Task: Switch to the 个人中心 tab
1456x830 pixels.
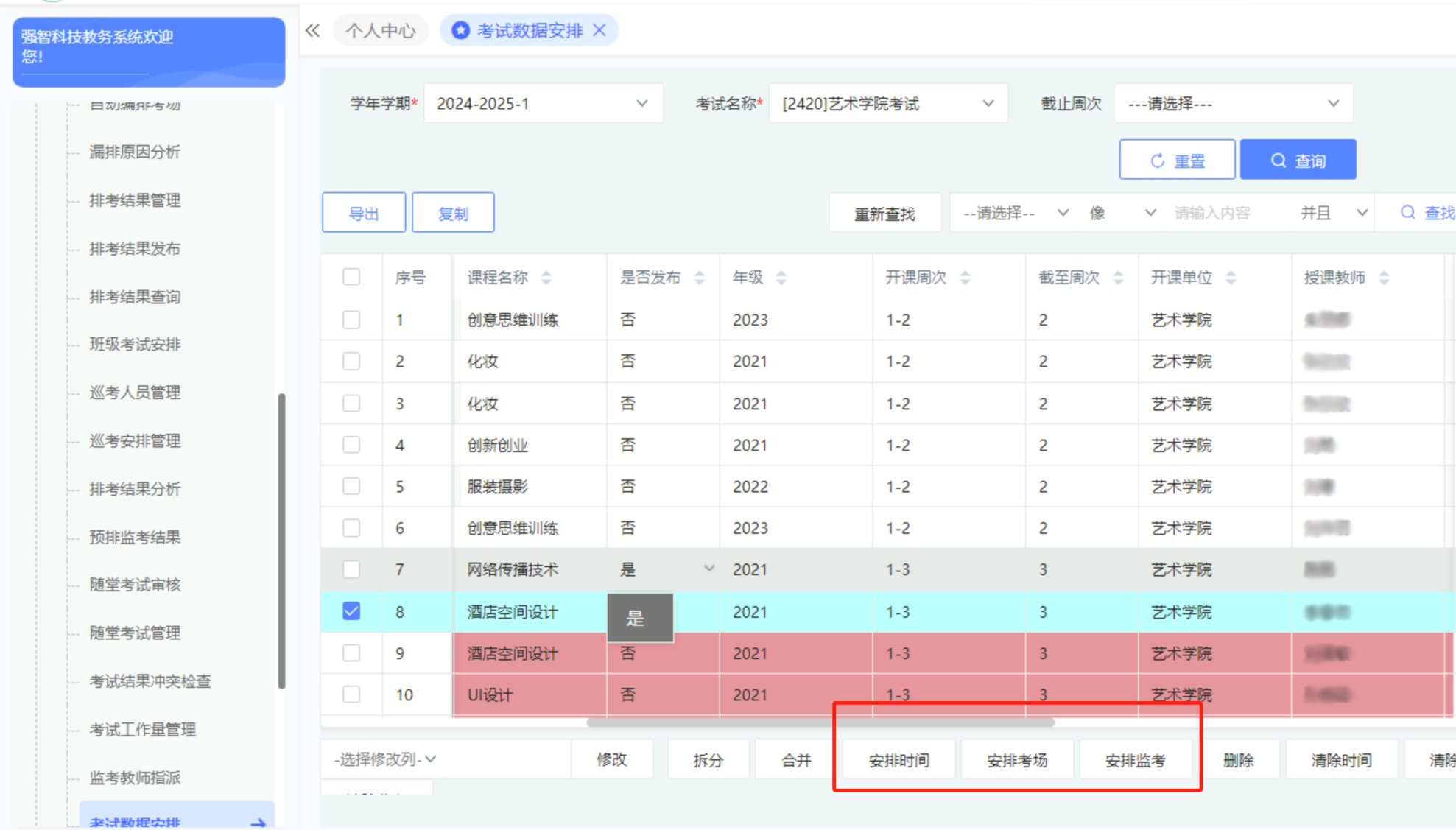Action: click(380, 30)
